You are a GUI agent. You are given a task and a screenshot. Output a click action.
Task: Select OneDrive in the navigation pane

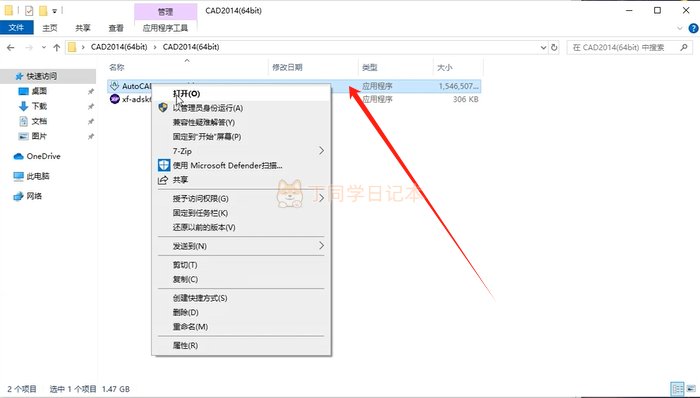click(43, 156)
